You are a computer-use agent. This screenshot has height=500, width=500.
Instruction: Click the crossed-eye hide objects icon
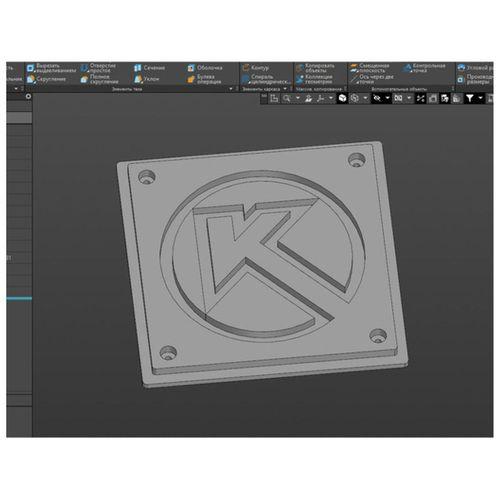(377, 98)
